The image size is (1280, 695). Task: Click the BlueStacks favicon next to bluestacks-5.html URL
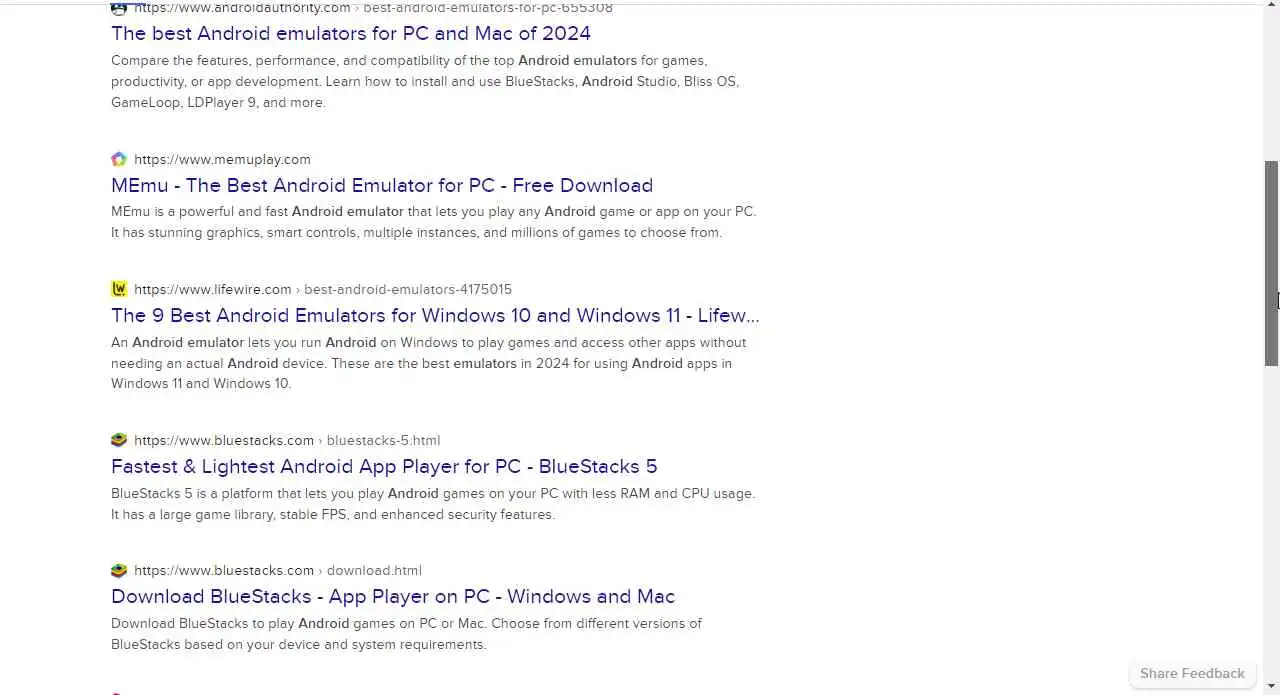(x=119, y=440)
